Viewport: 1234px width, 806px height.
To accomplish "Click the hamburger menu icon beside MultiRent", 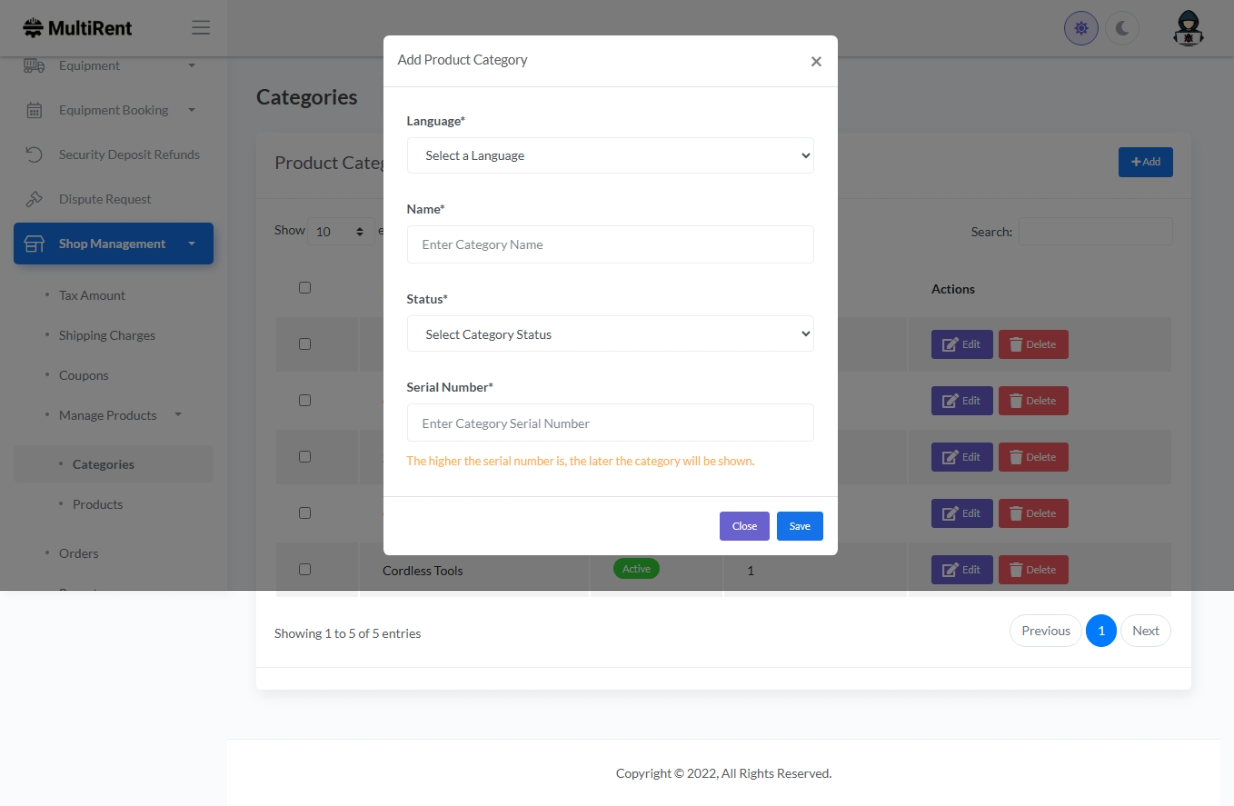I will [201, 28].
